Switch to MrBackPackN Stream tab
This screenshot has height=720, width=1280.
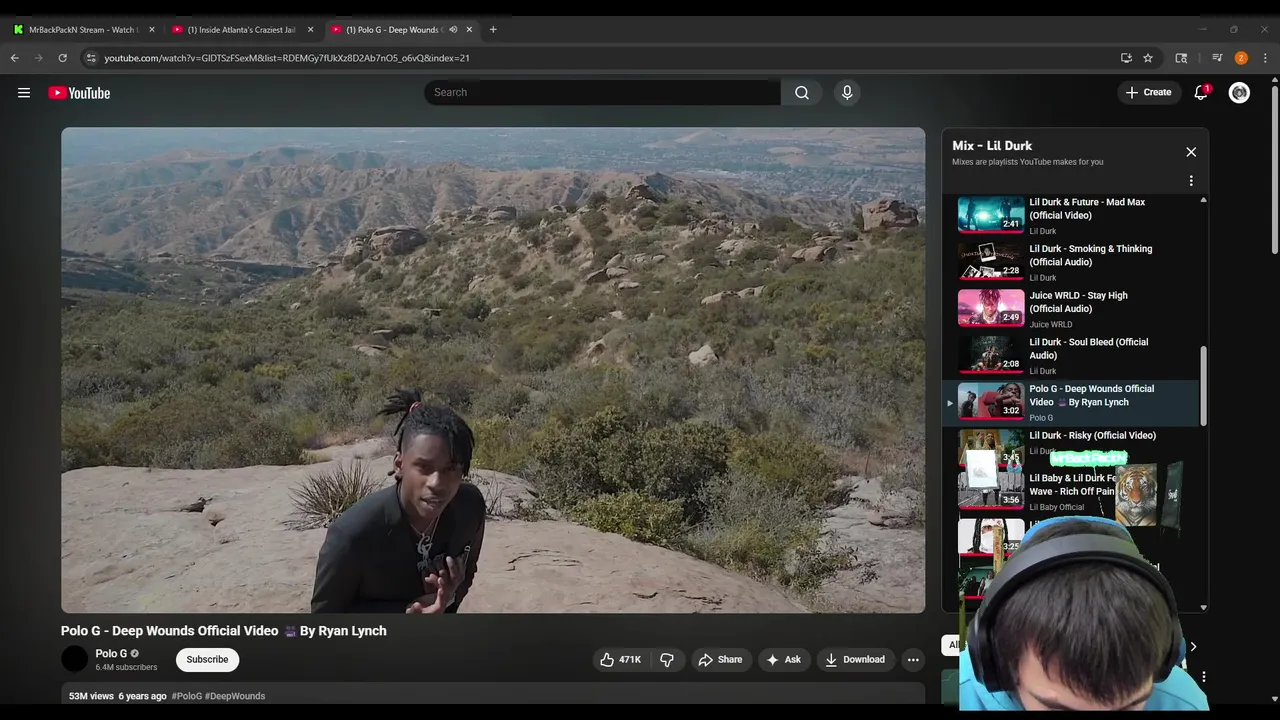click(82, 30)
